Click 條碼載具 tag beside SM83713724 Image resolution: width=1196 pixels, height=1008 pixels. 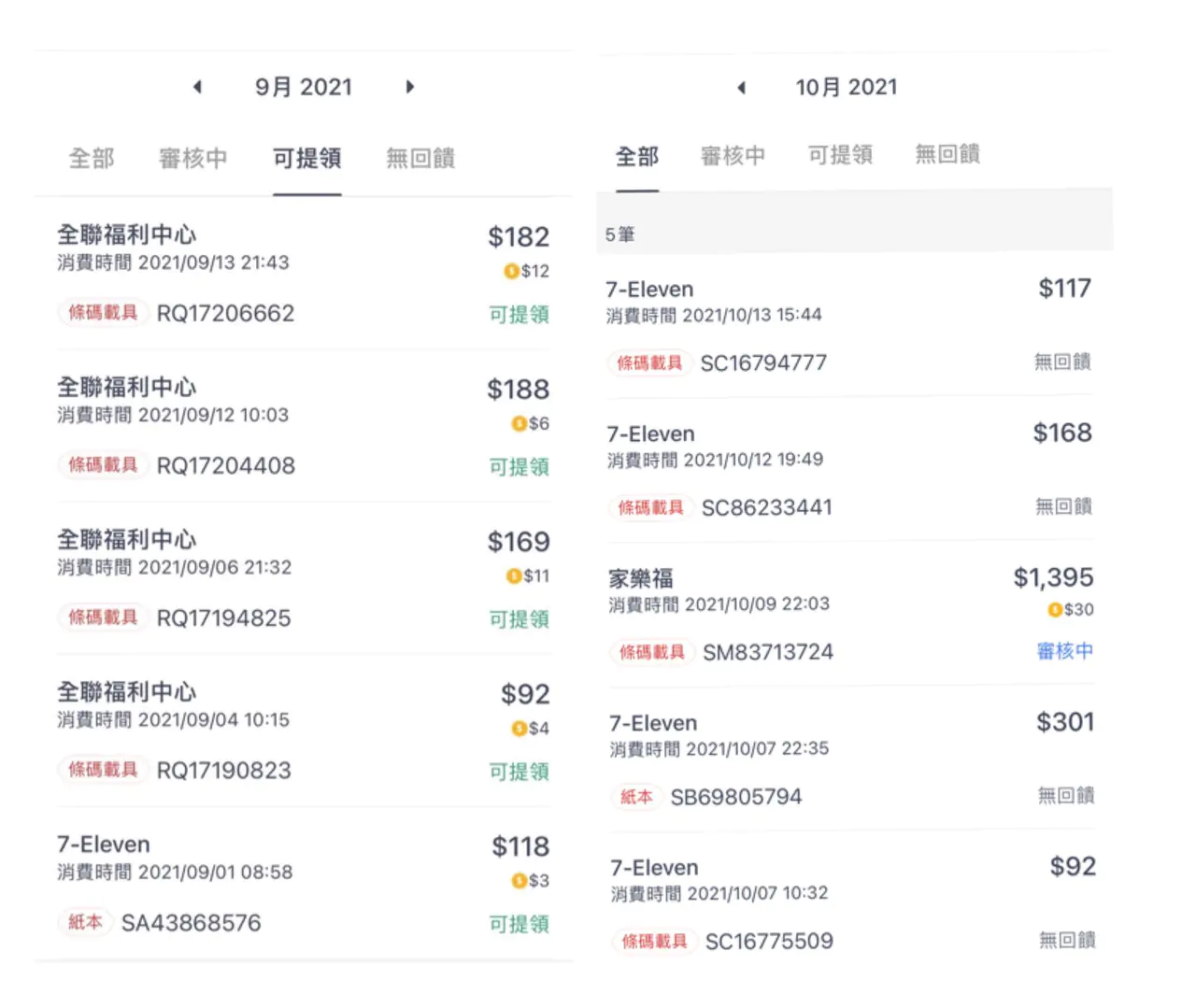pyautogui.click(x=652, y=652)
